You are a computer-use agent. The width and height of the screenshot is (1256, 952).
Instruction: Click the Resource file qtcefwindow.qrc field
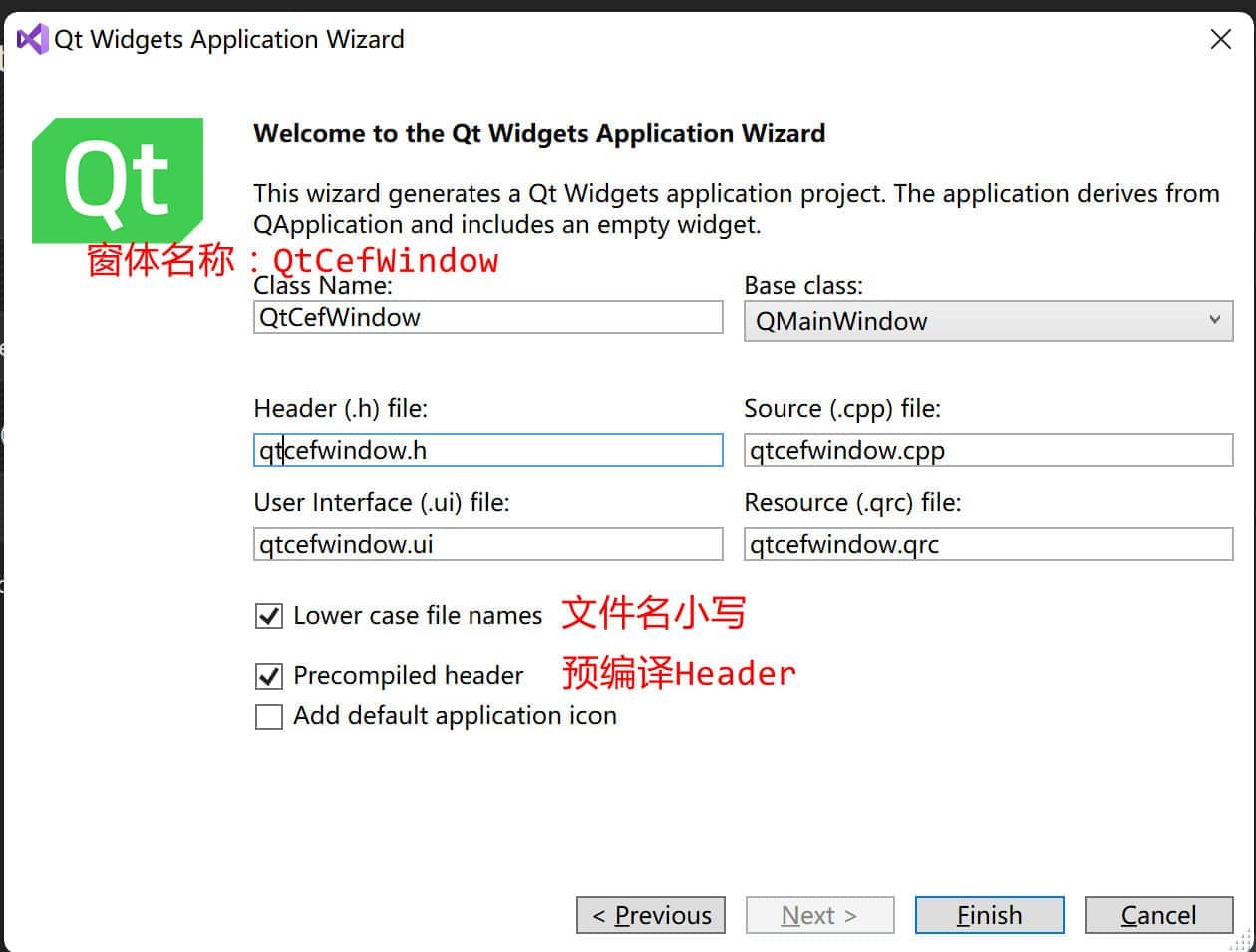tap(988, 544)
